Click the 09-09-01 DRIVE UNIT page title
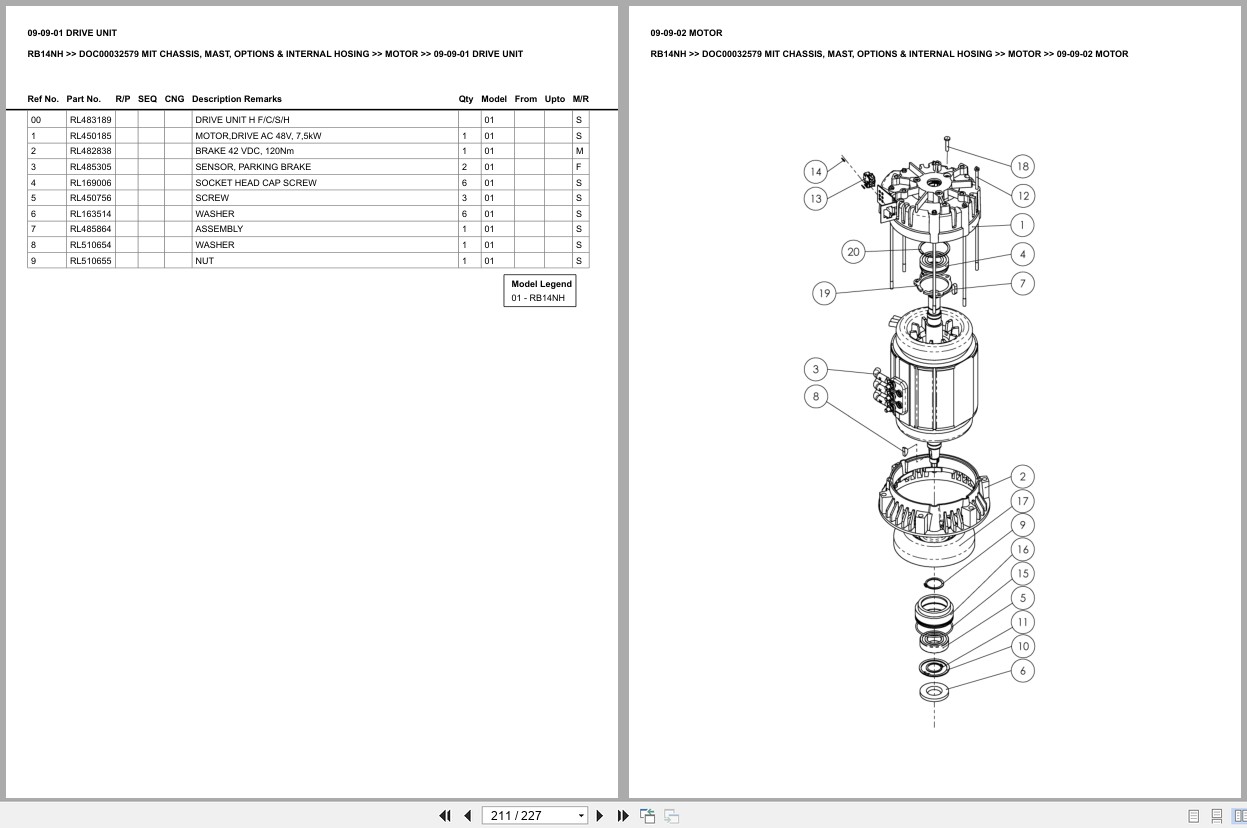This screenshot has height=828, width=1247. (72, 33)
